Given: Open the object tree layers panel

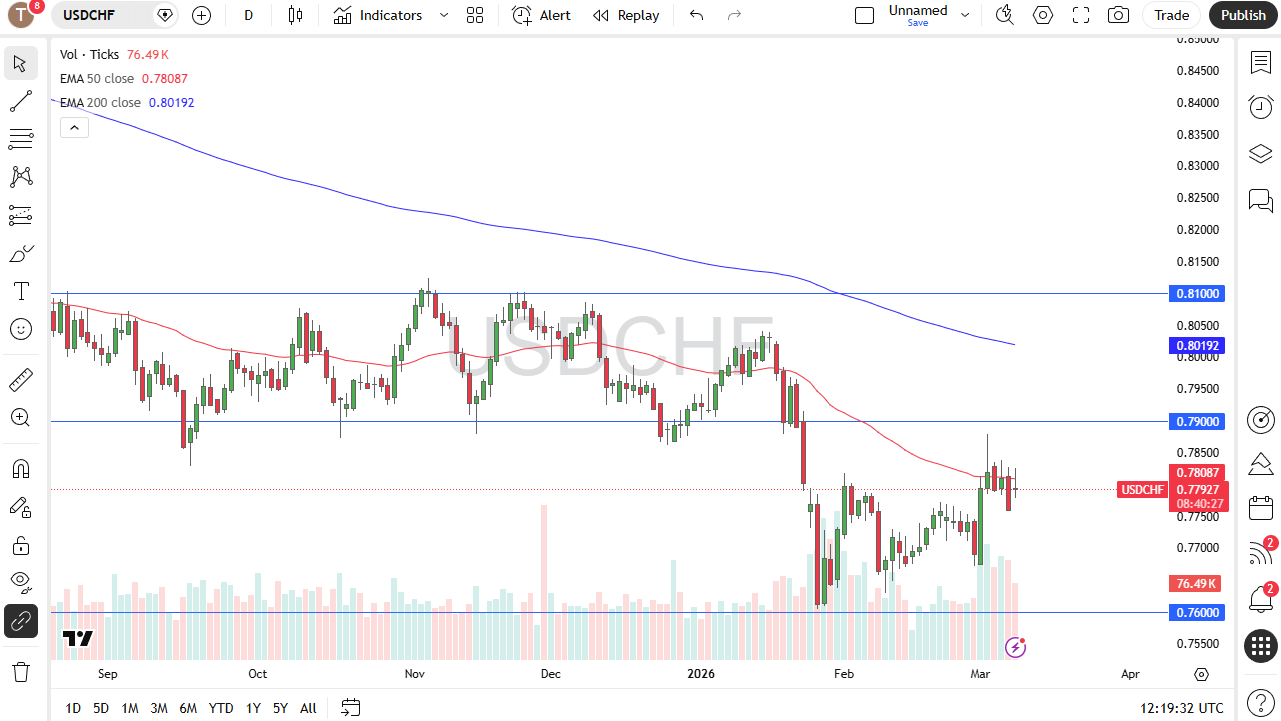Looking at the screenshot, I should [x=1260, y=154].
